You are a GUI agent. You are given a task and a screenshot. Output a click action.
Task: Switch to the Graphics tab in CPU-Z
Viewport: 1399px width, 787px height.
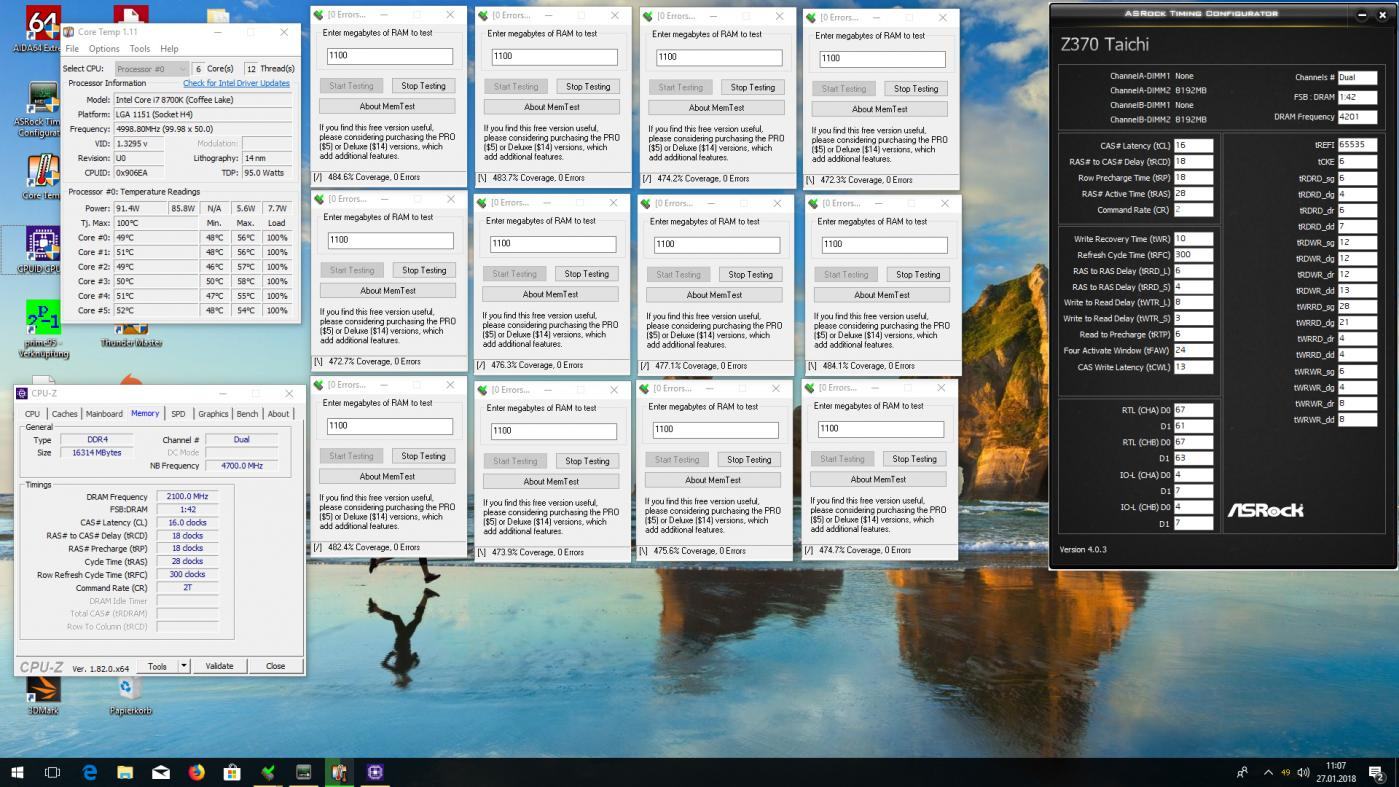(x=213, y=413)
